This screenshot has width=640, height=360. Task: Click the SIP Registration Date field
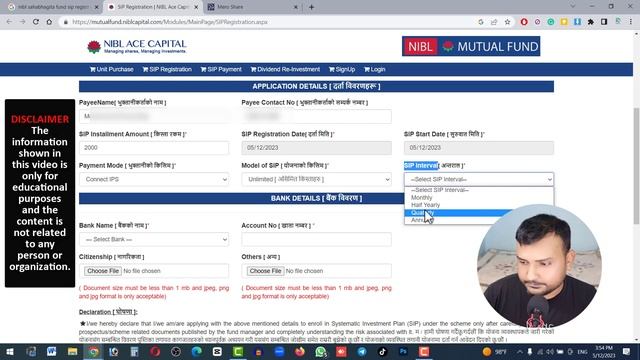[316, 148]
